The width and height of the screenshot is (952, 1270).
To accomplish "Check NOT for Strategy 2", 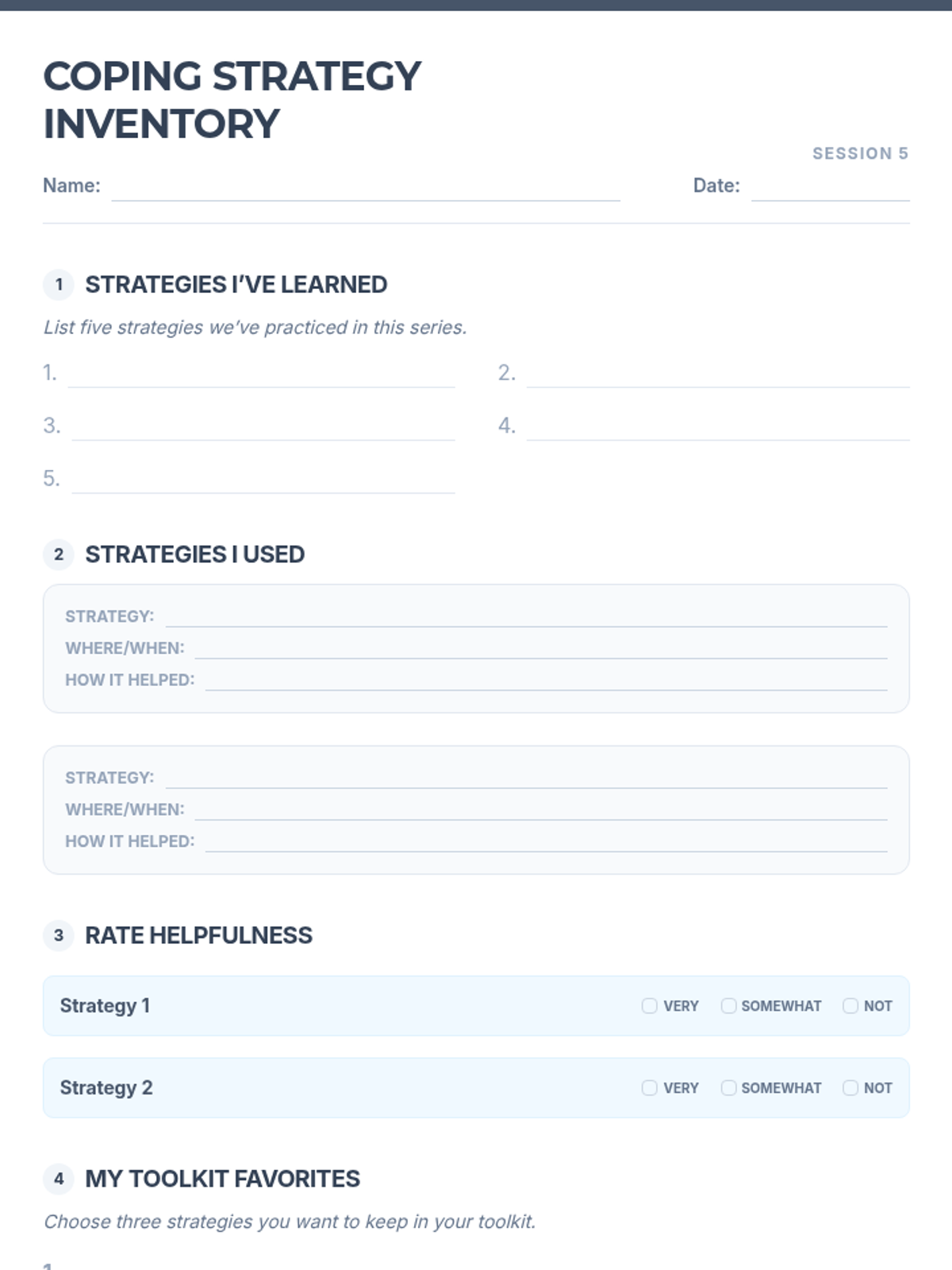I will pos(850,1088).
